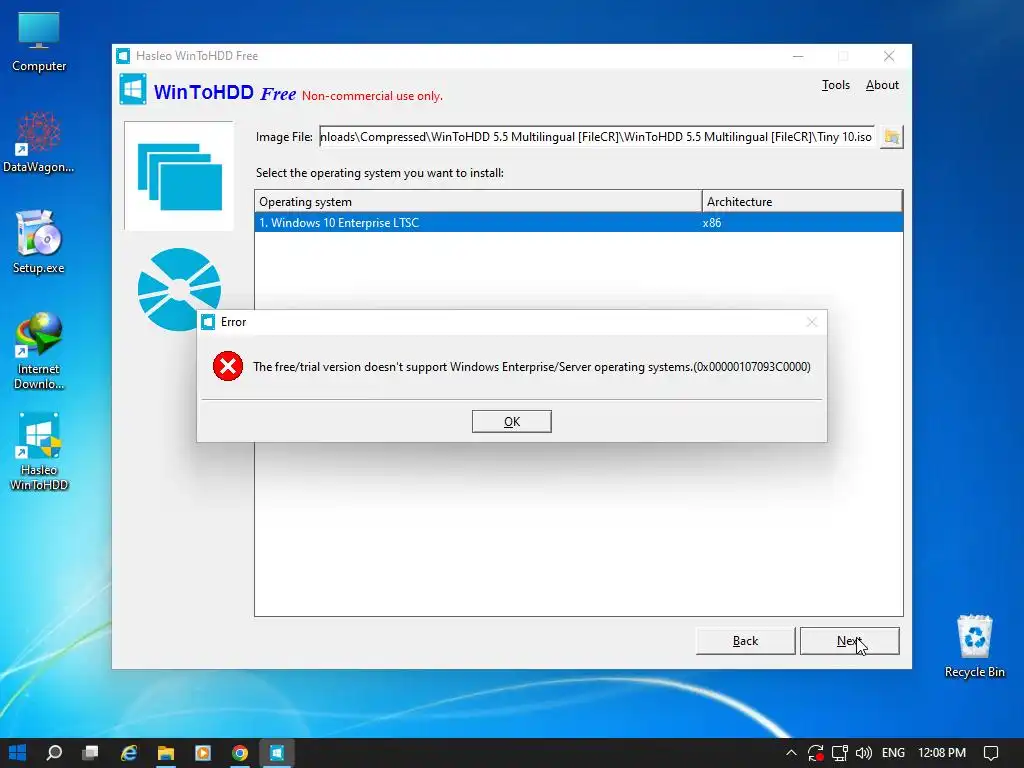Click the sync tray icon with red dot
The width and height of the screenshot is (1024, 768).
816,753
